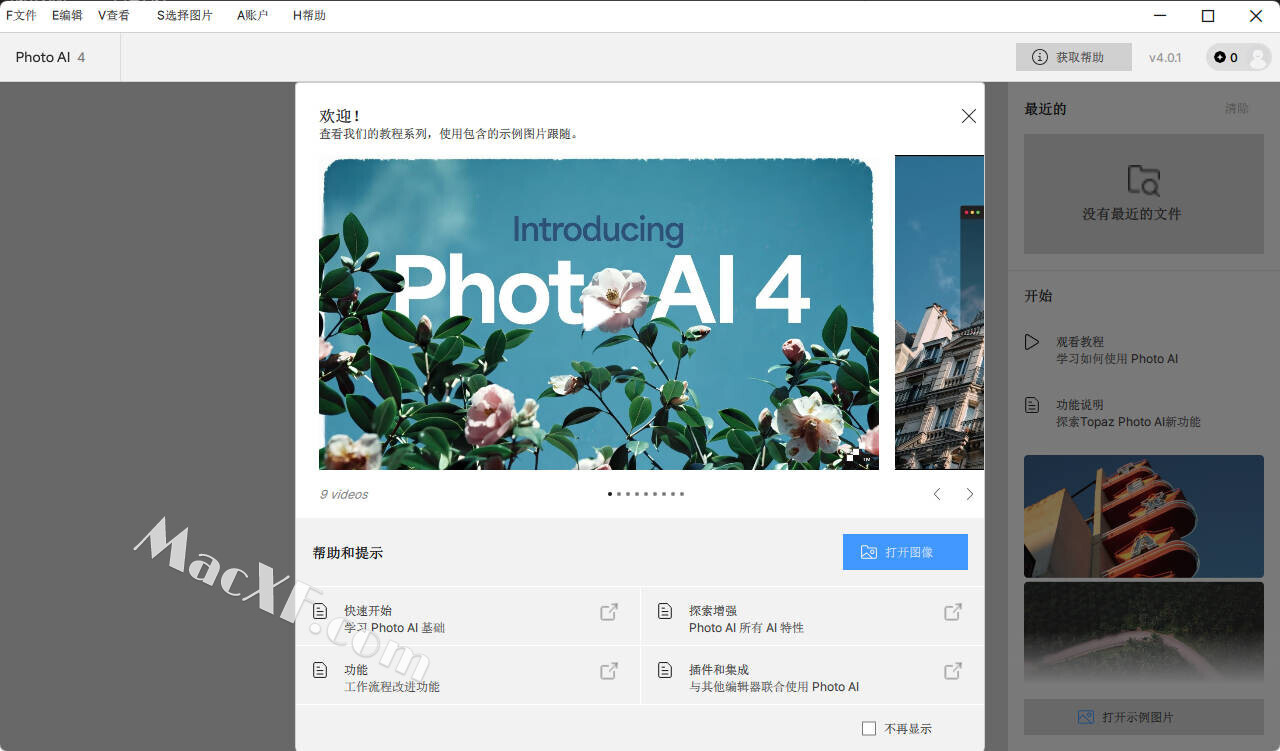This screenshot has height=751, width=1280.
Task: Open the 快速开始 help item
Action: click(x=468, y=616)
